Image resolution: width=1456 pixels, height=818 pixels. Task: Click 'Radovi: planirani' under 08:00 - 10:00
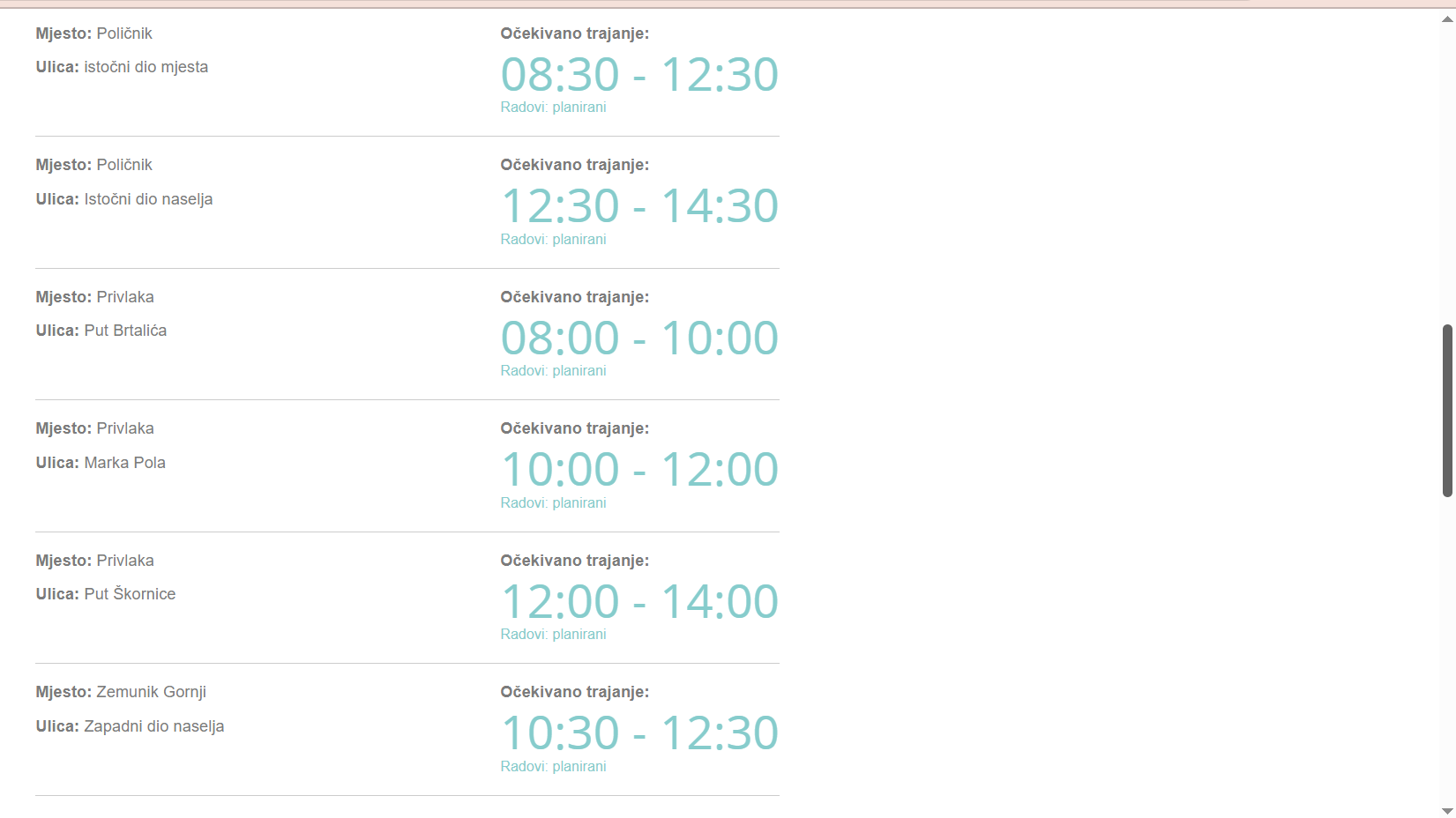[x=553, y=371]
